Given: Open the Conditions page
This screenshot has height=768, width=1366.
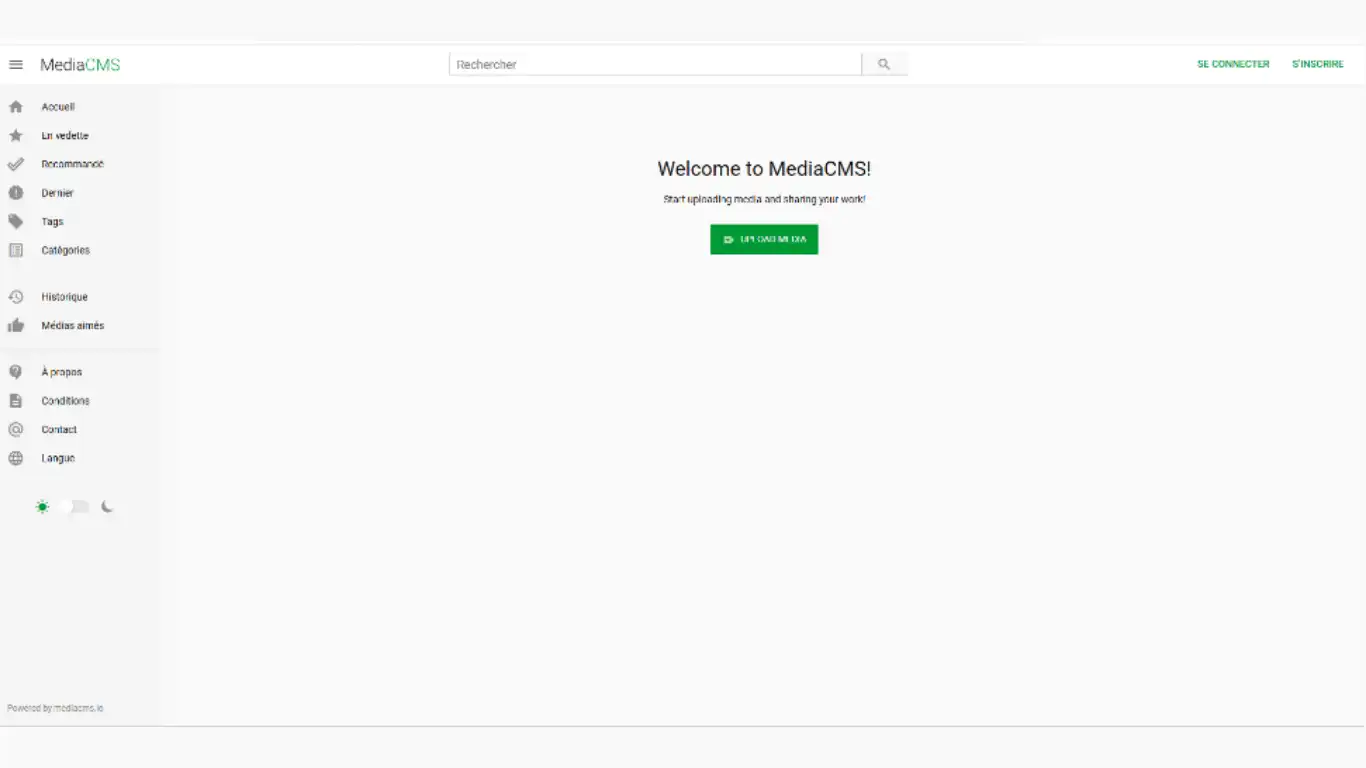Looking at the screenshot, I should [x=63, y=400].
